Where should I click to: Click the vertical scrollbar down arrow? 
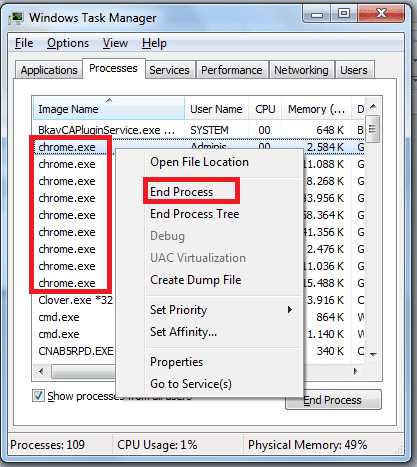[x=373, y=354]
